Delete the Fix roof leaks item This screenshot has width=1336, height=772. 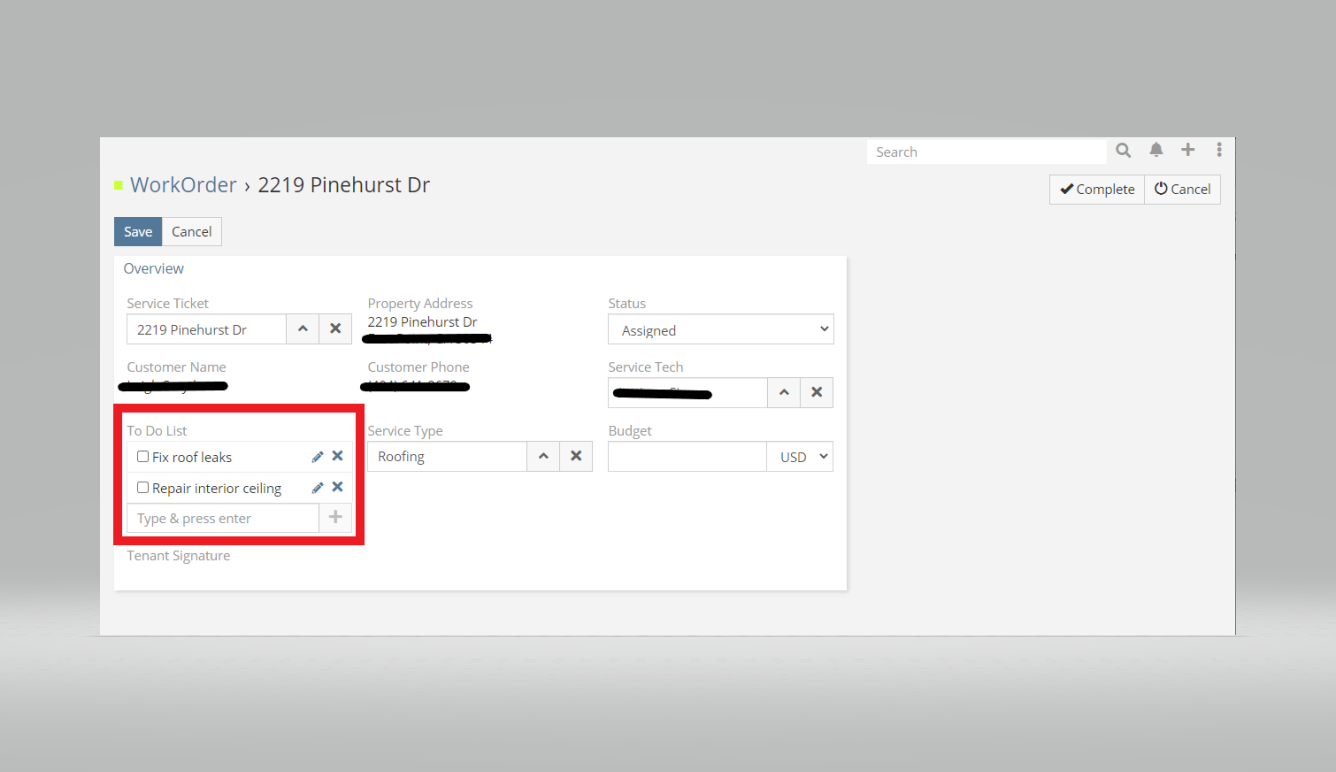tap(337, 456)
